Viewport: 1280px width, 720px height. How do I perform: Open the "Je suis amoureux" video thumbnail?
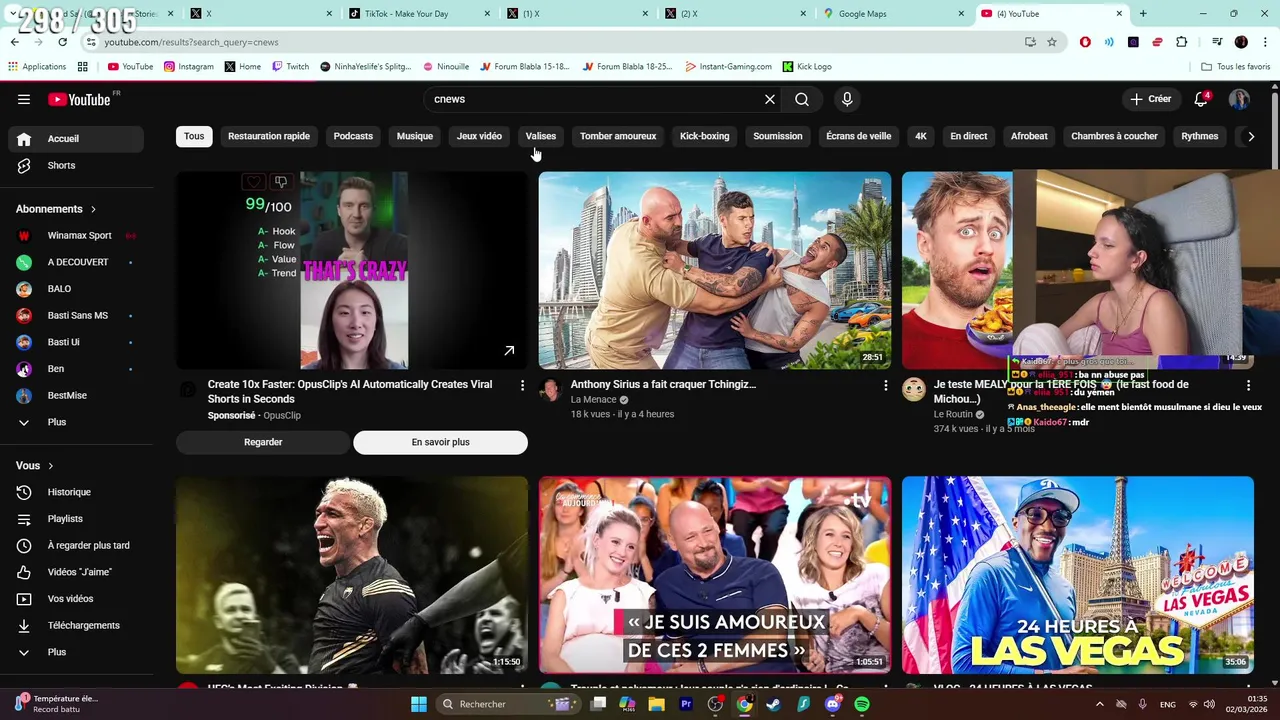point(715,575)
